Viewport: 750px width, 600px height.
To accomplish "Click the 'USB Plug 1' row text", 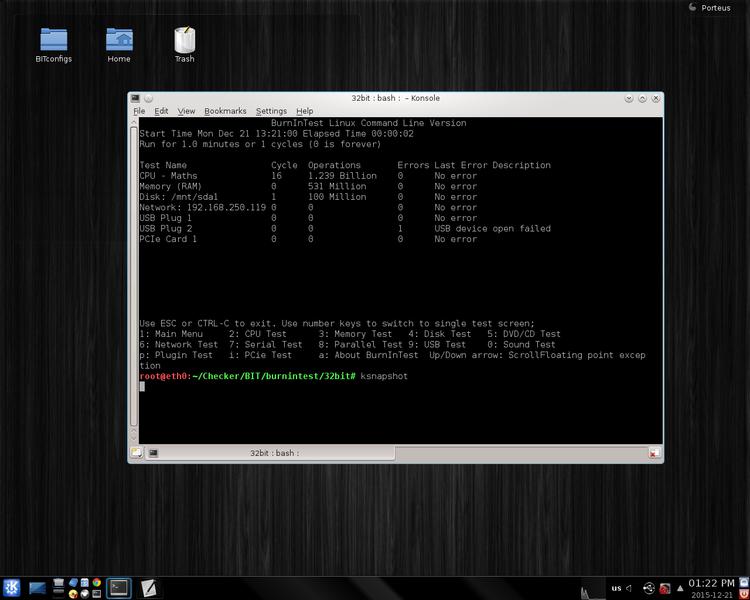I will (x=165, y=218).
